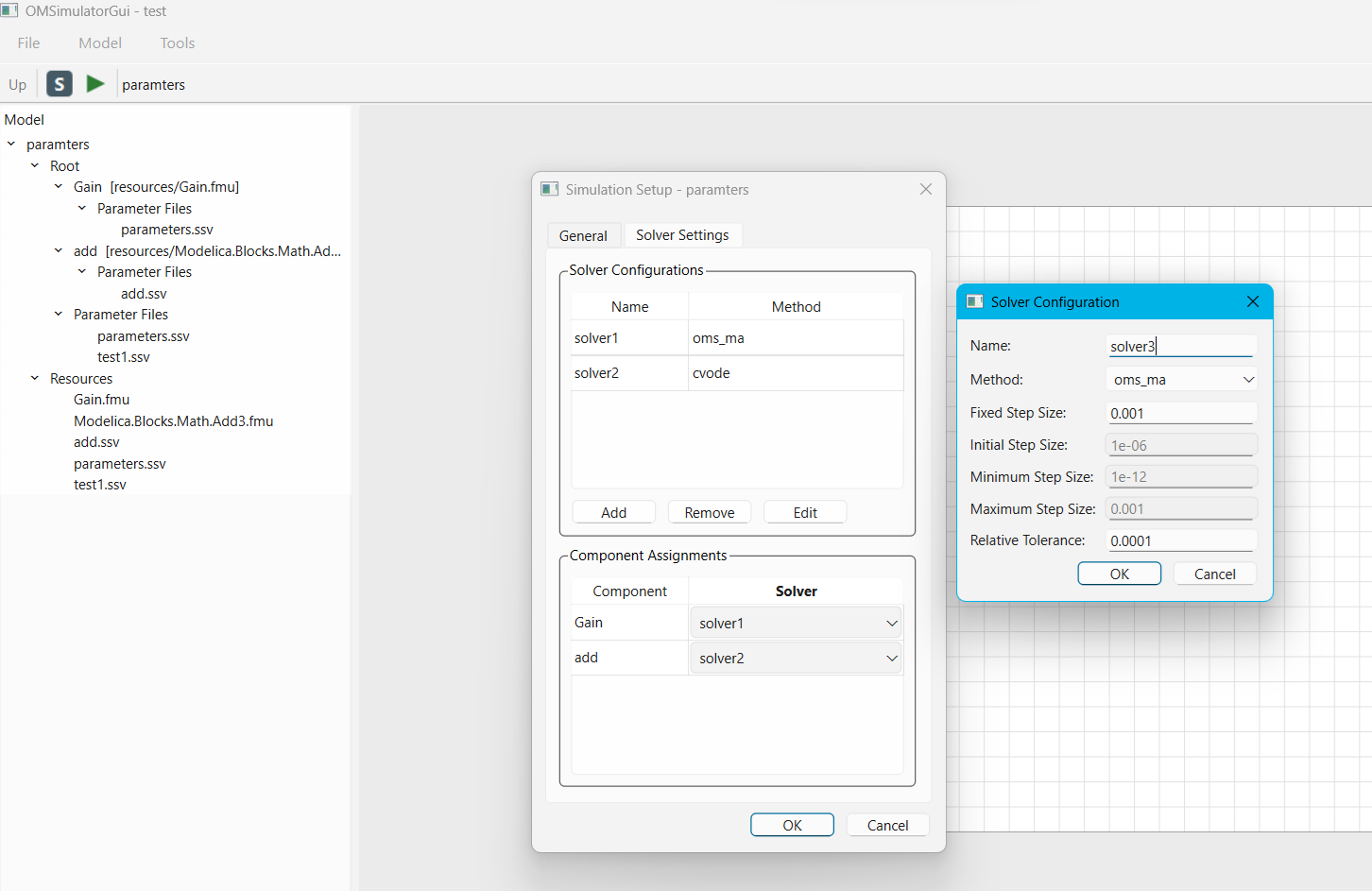Click Add under Solver Configurations
Image resolution: width=1372 pixels, height=891 pixels.
[614, 512]
